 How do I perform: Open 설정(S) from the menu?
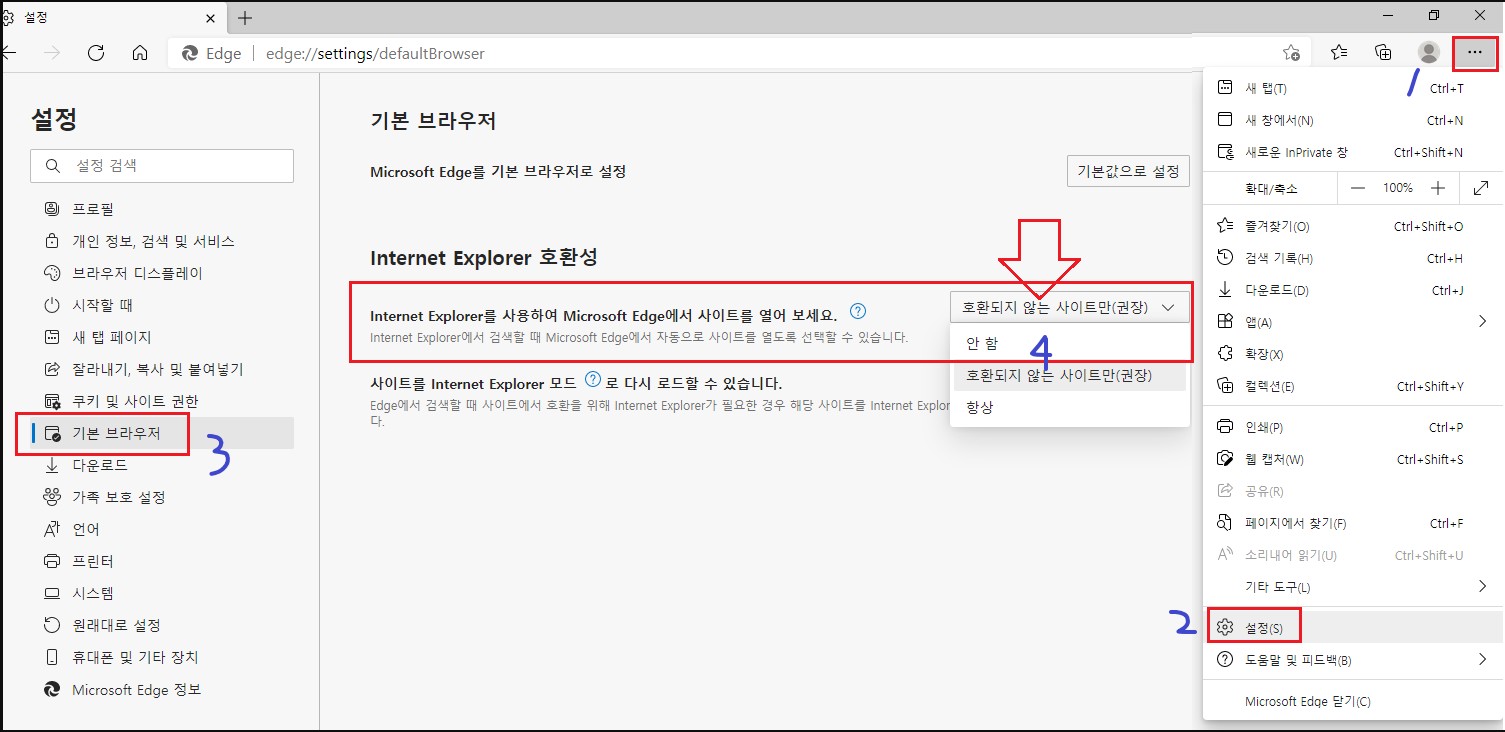1353,628
